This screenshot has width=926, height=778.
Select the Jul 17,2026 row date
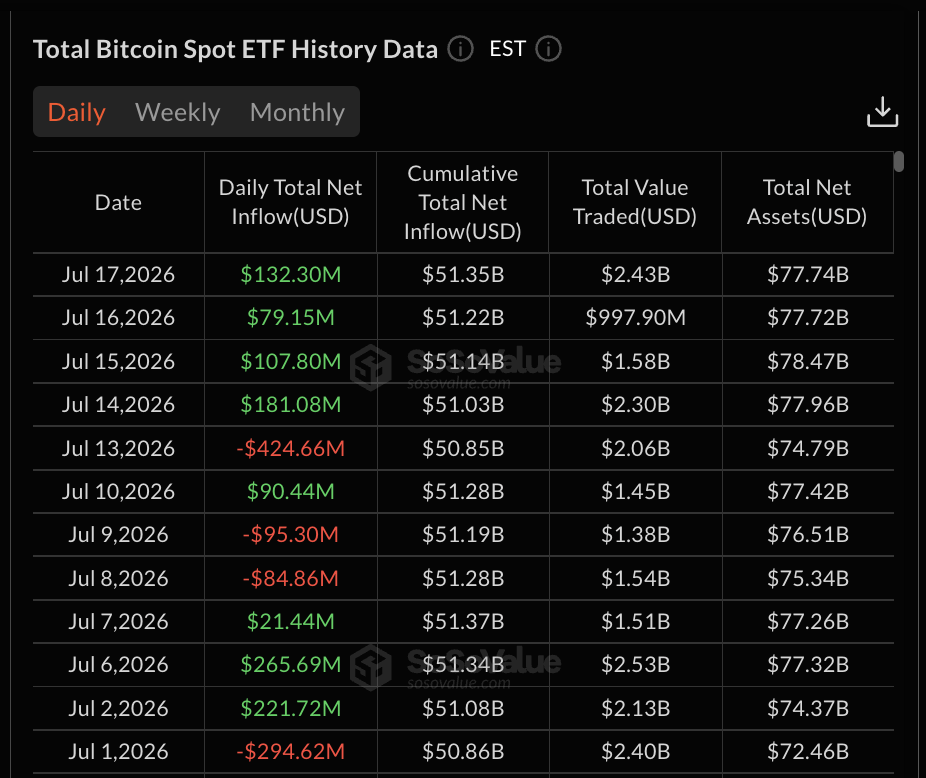118,275
